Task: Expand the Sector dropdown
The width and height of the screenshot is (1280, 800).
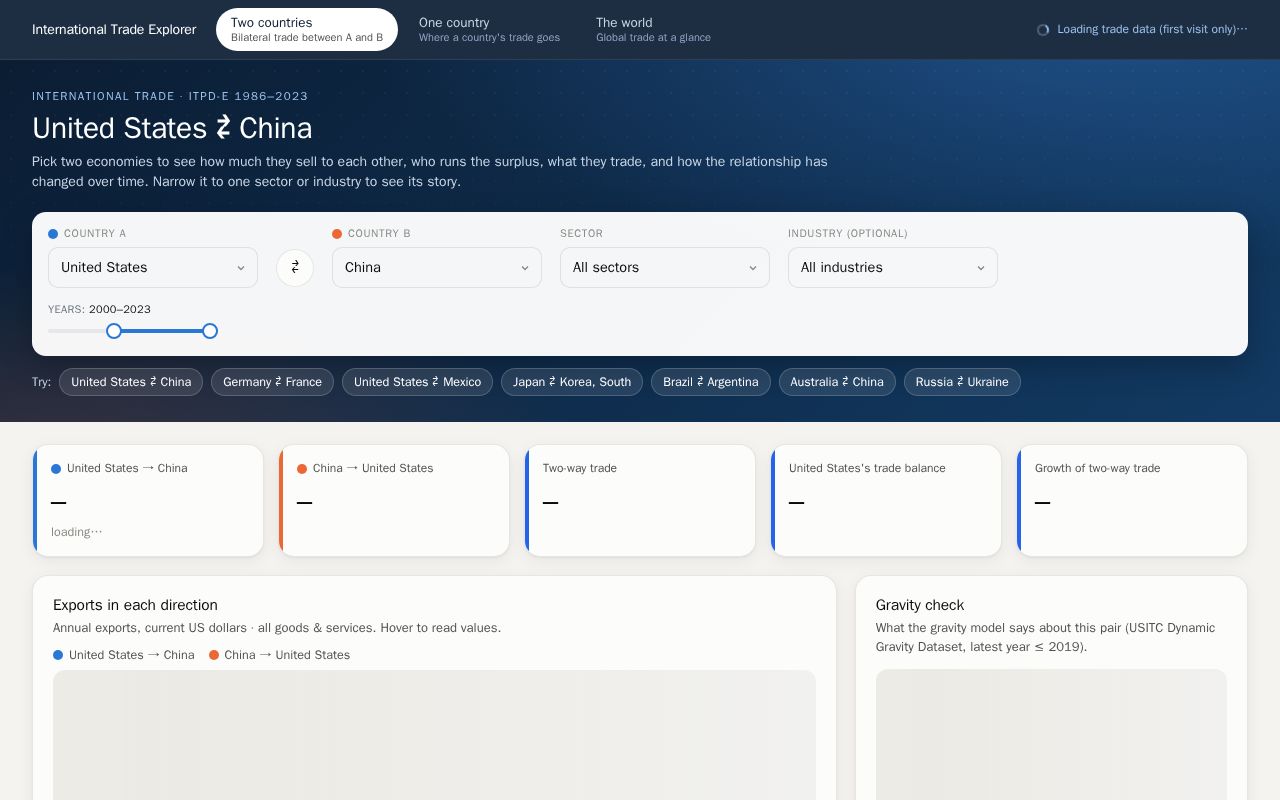Action: tap(665, 267)
